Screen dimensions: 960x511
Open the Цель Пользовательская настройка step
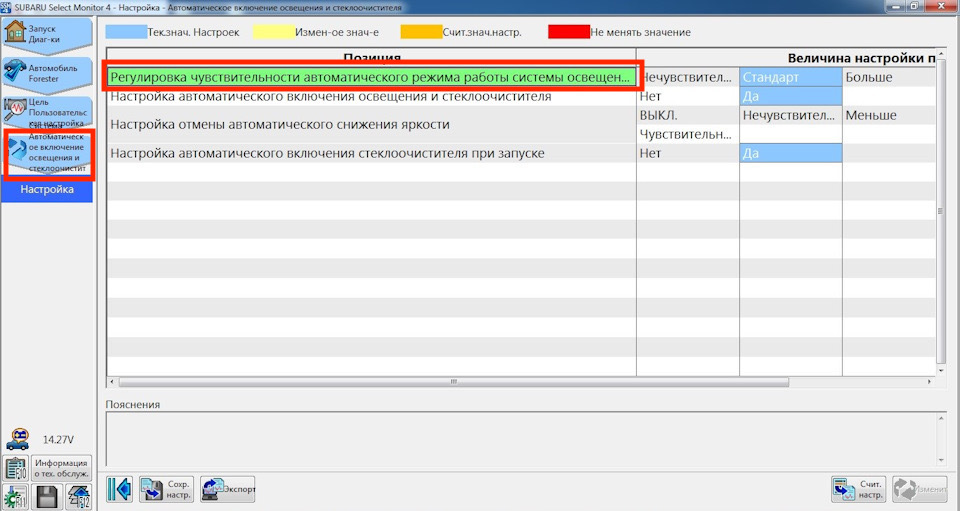(47, 111)
